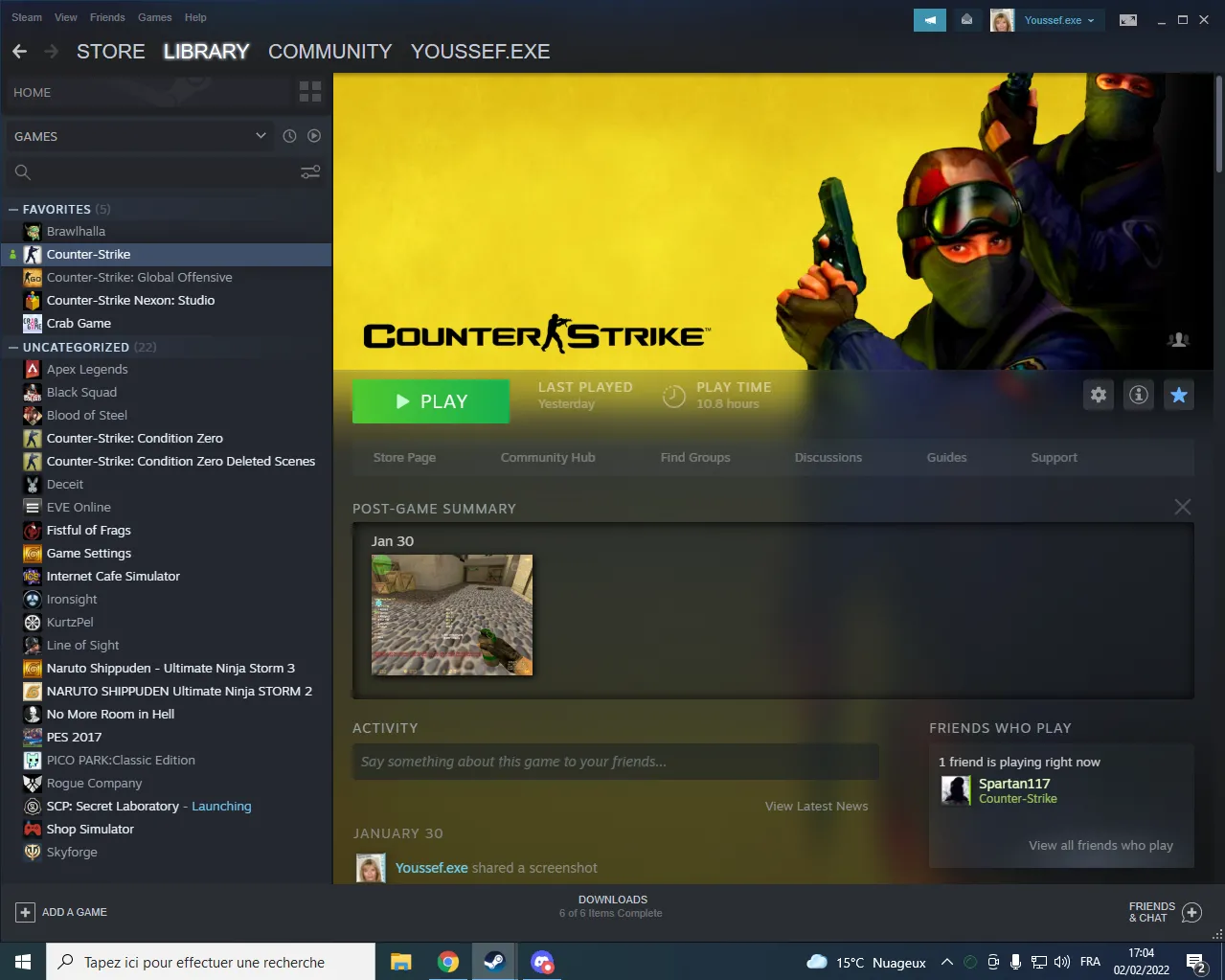Toggle ready-to-play filter icon

point(314,136)
